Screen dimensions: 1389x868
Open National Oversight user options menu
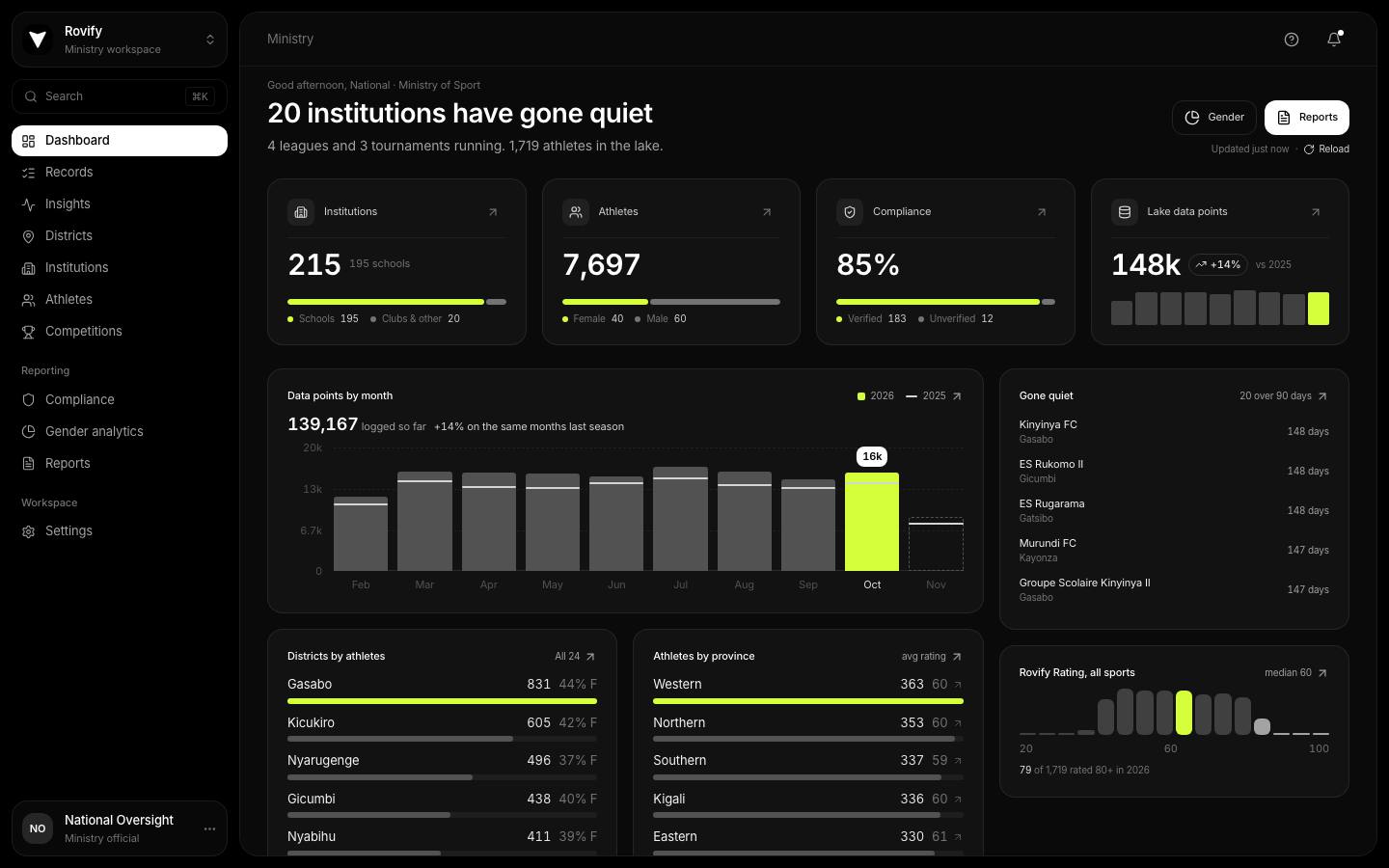209,828
